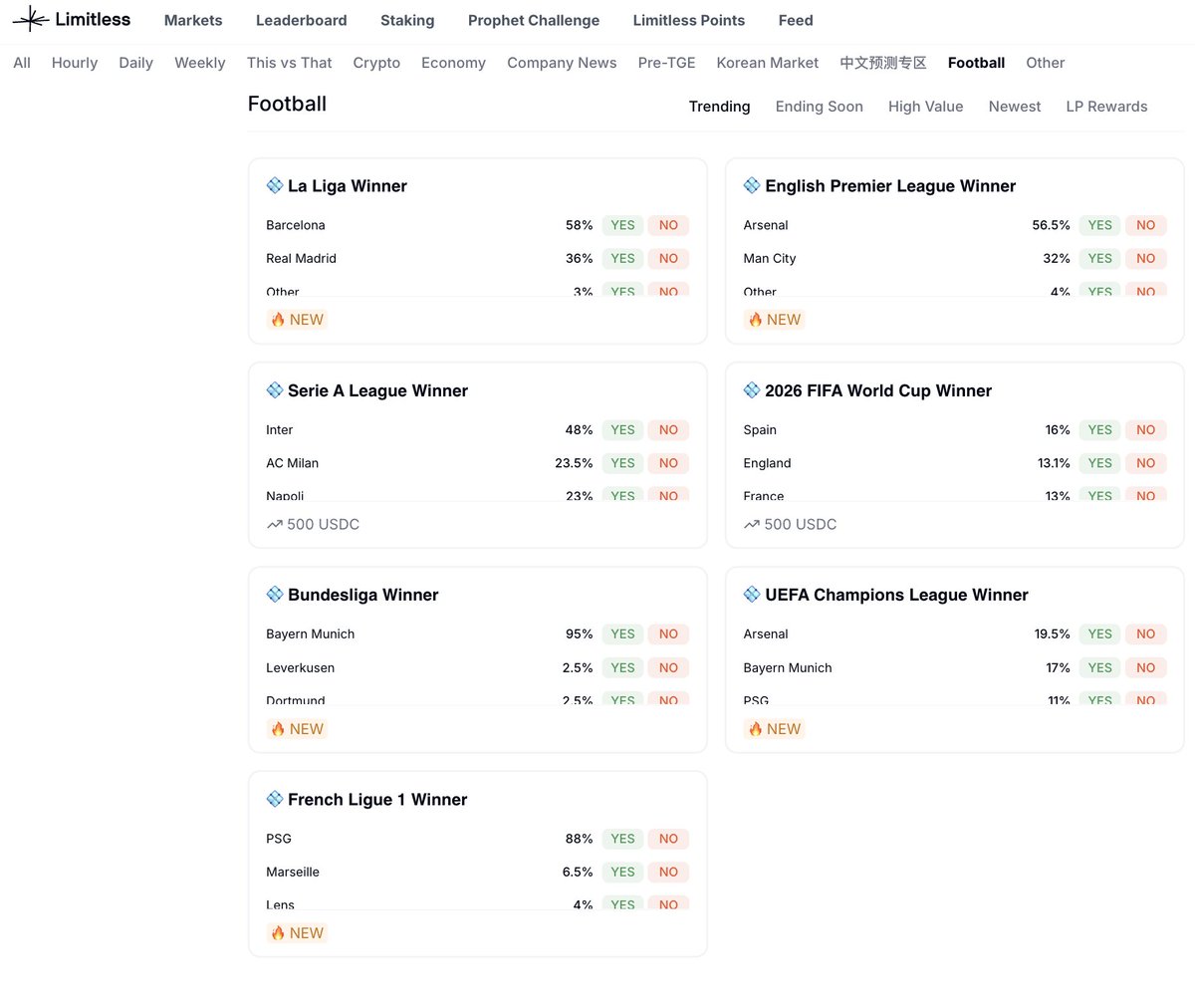
Task: Select the Korean Market category
Action: click(768, 63)
